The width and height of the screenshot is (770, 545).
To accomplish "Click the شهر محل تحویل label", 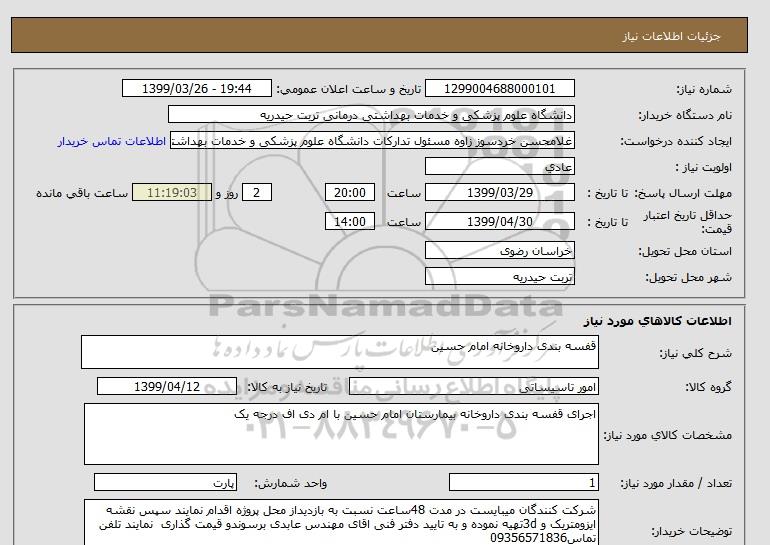I will pos(688,277).
